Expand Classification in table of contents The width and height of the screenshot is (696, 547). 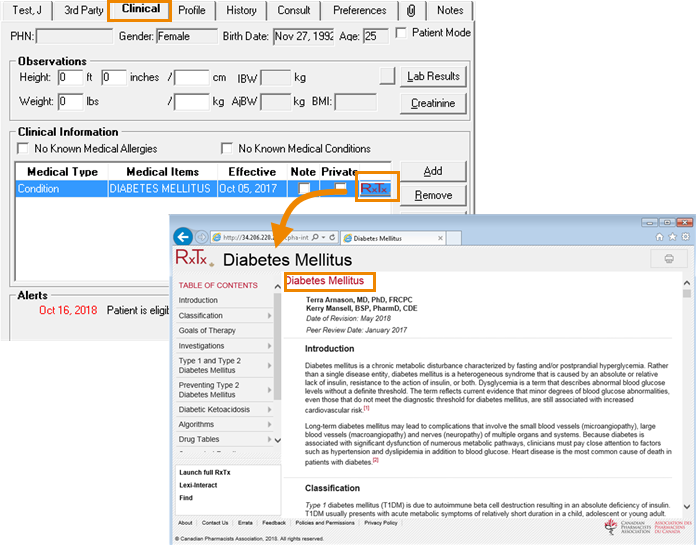pyautogui.click(x=269, y=316)
